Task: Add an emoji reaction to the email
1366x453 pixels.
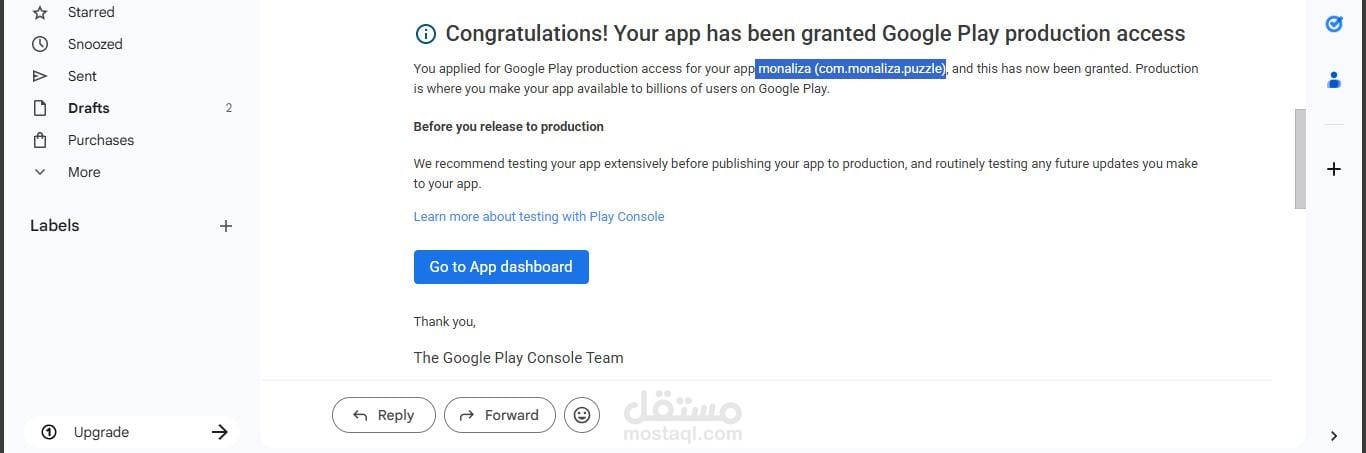Action: coord(582,415)
